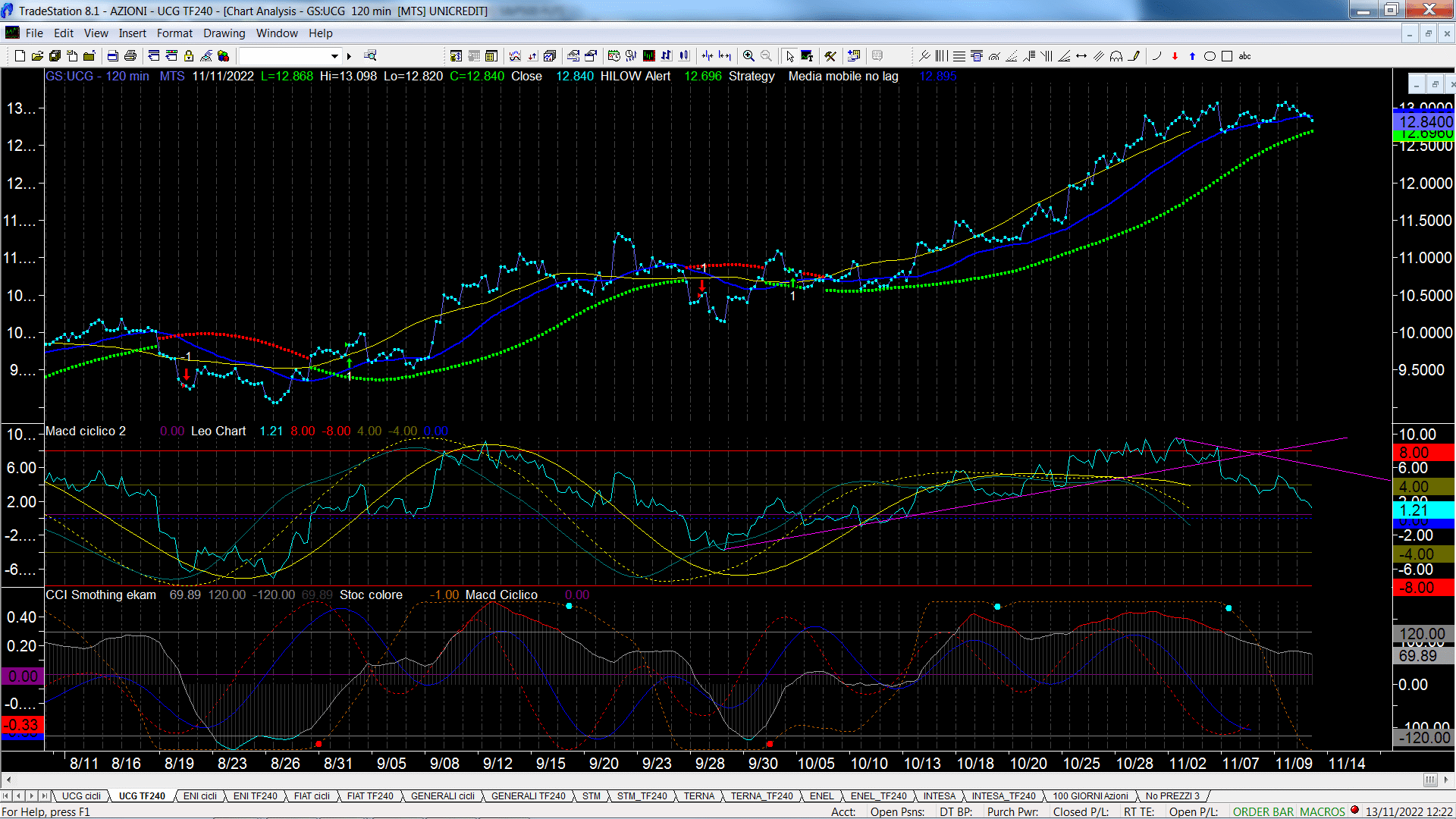Image resolution: width=1456 pixels, height=819 pixels.
Task: Create a new window with the blank page icon
Action: pyautogui.click(x=20, y=56)
